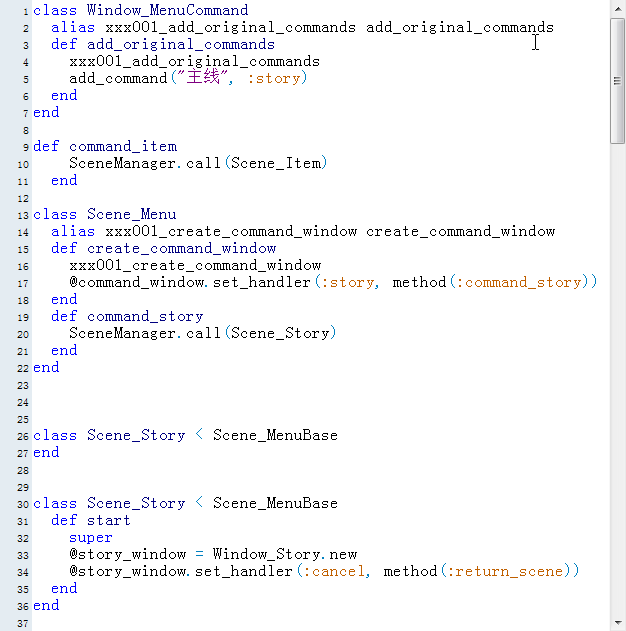
Task: Click line number 24 in gutter
Action: click(x=23, y=402)
